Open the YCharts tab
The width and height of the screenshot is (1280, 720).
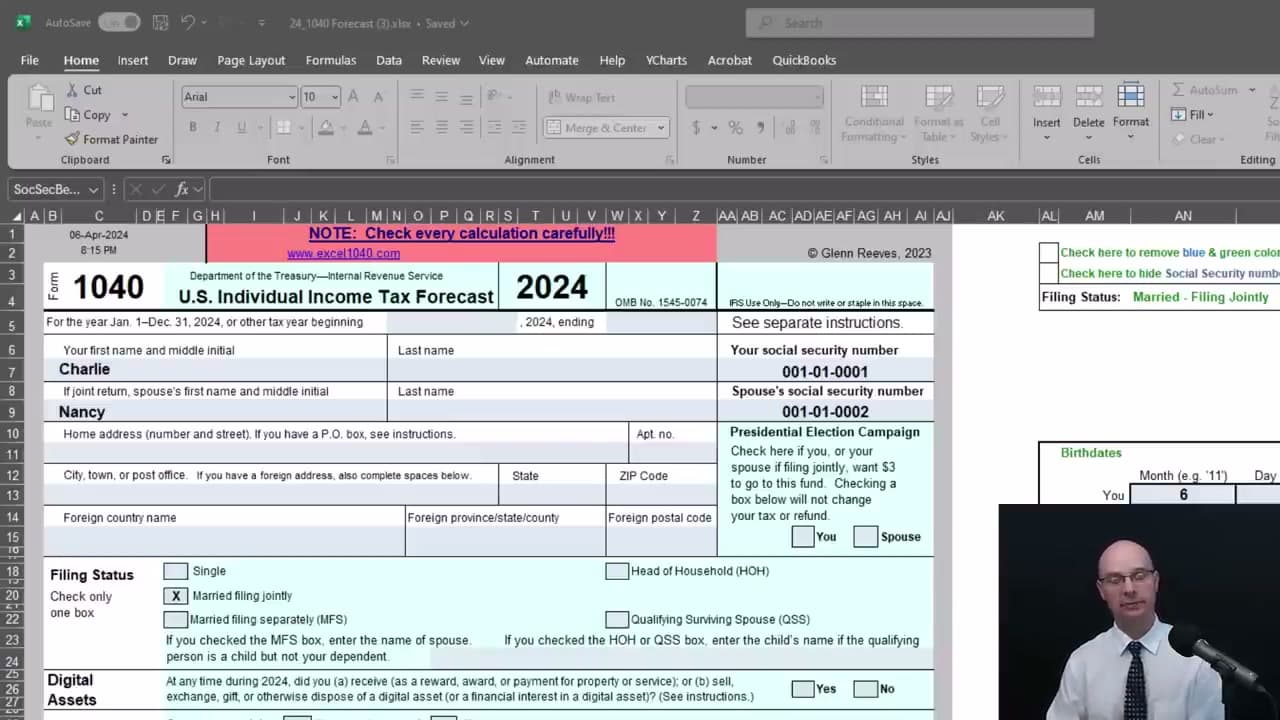(666, 60)
